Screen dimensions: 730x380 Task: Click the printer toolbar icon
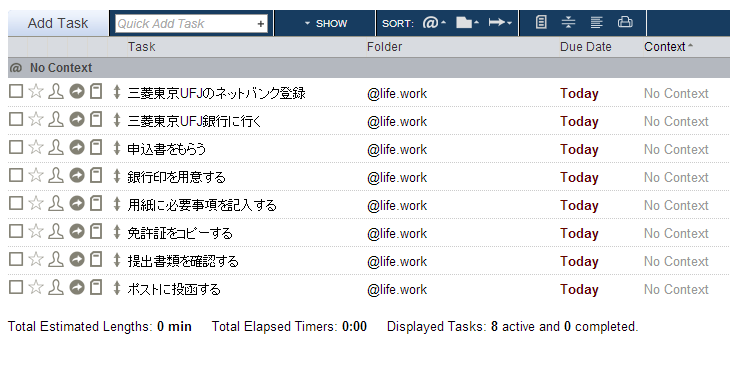[625, 22]
